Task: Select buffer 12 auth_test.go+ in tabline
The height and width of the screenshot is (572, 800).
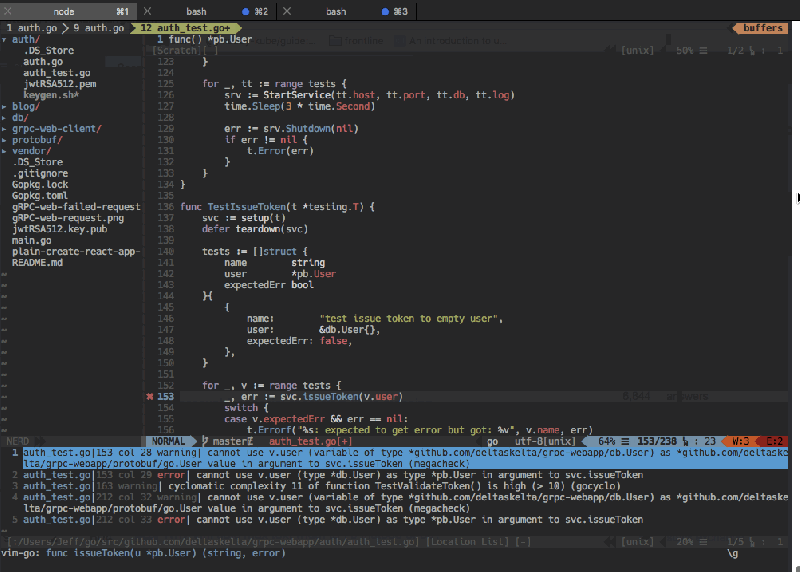Action: [x=186, y=28]
